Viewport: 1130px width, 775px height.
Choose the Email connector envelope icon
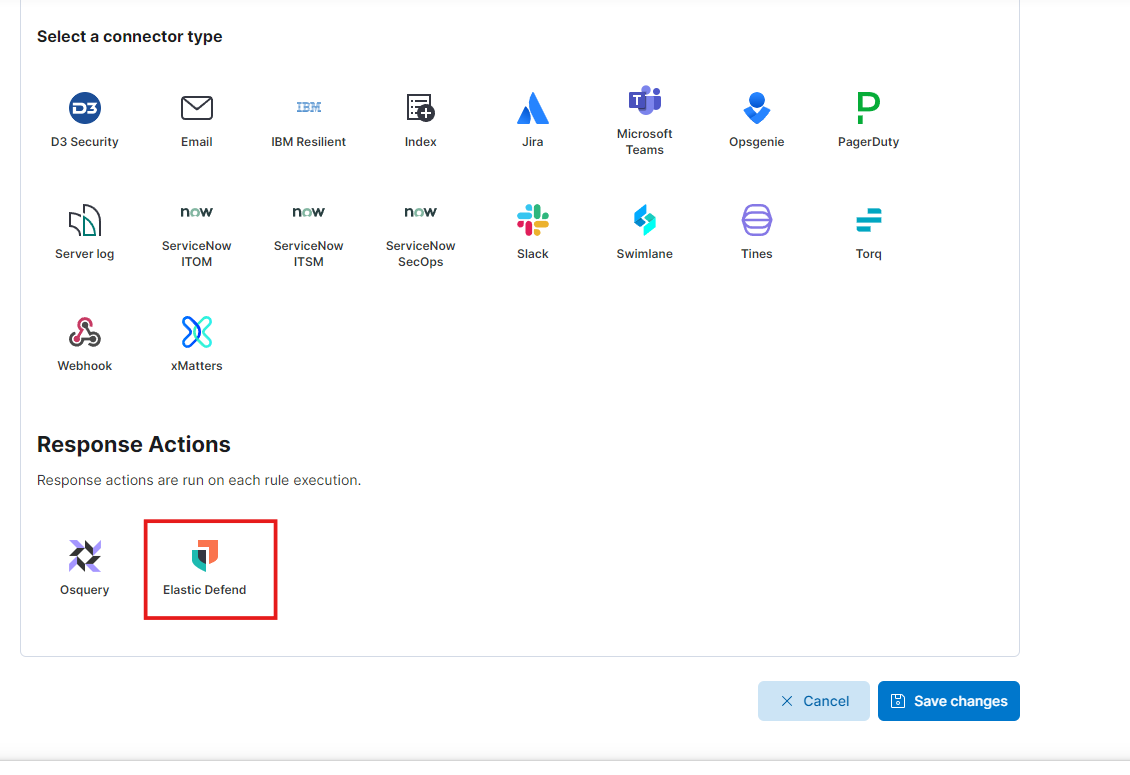(x=197, y=108)
